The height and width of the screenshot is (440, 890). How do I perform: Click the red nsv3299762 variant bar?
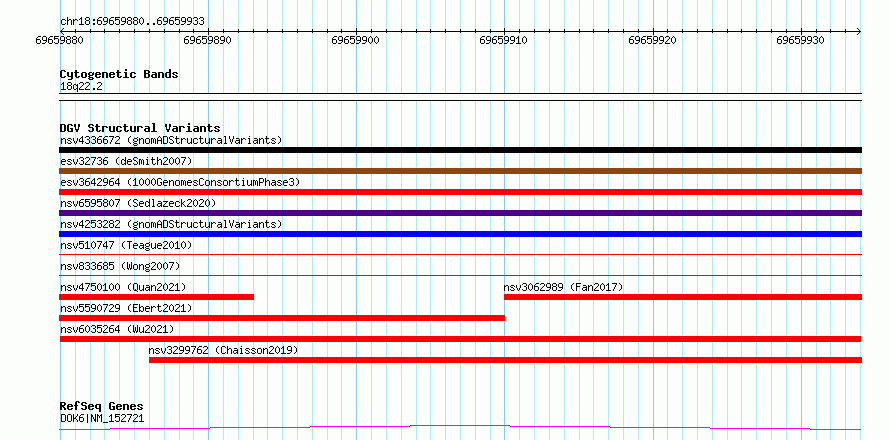(505, 360)
